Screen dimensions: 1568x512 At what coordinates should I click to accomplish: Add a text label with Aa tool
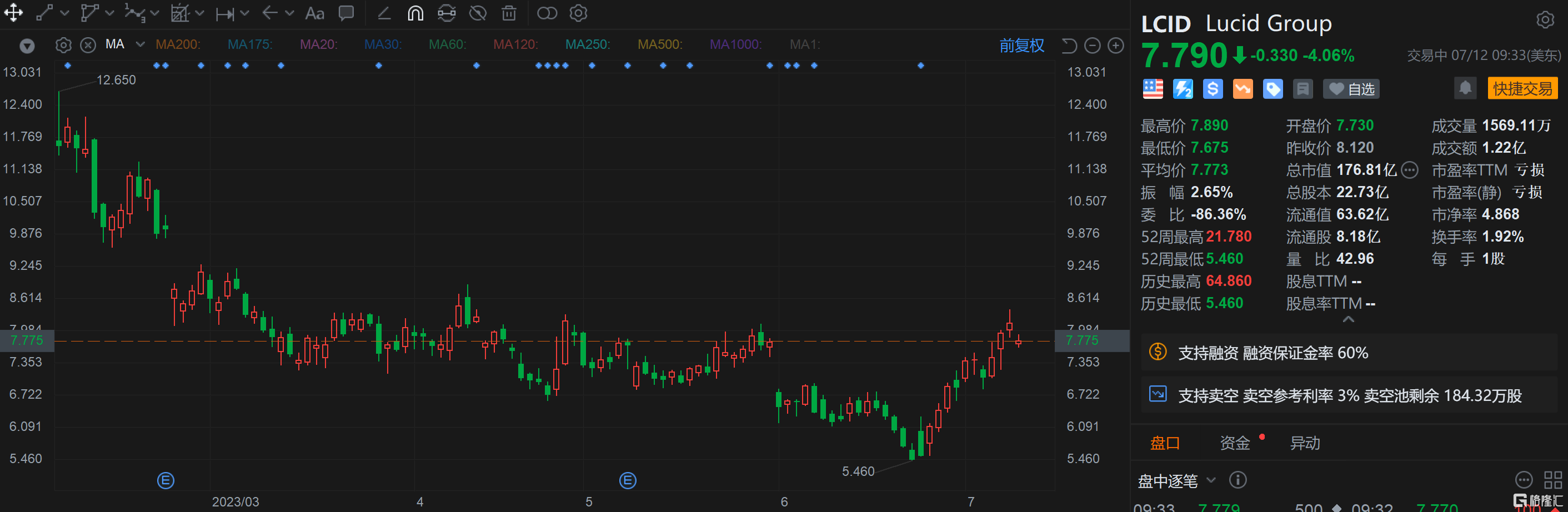(314, 13)
